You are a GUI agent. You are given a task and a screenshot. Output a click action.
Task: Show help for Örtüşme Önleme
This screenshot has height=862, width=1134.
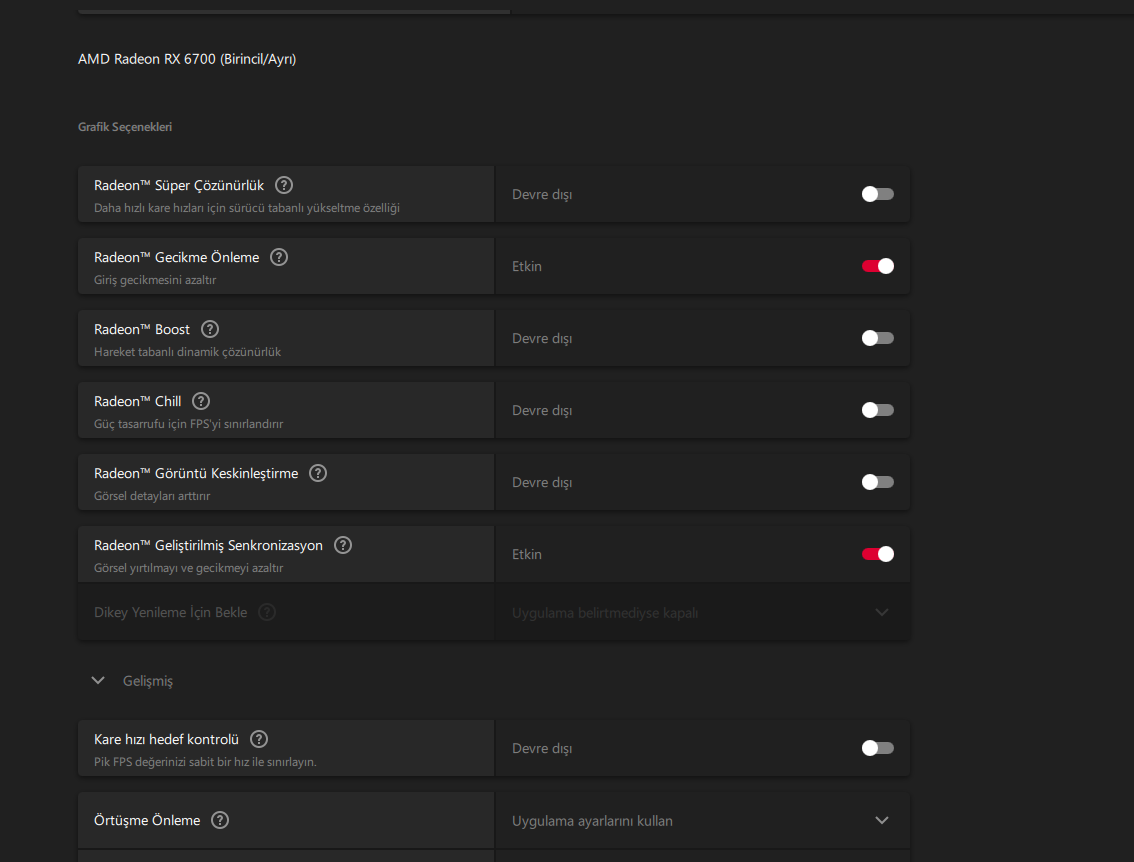(220, 820)
